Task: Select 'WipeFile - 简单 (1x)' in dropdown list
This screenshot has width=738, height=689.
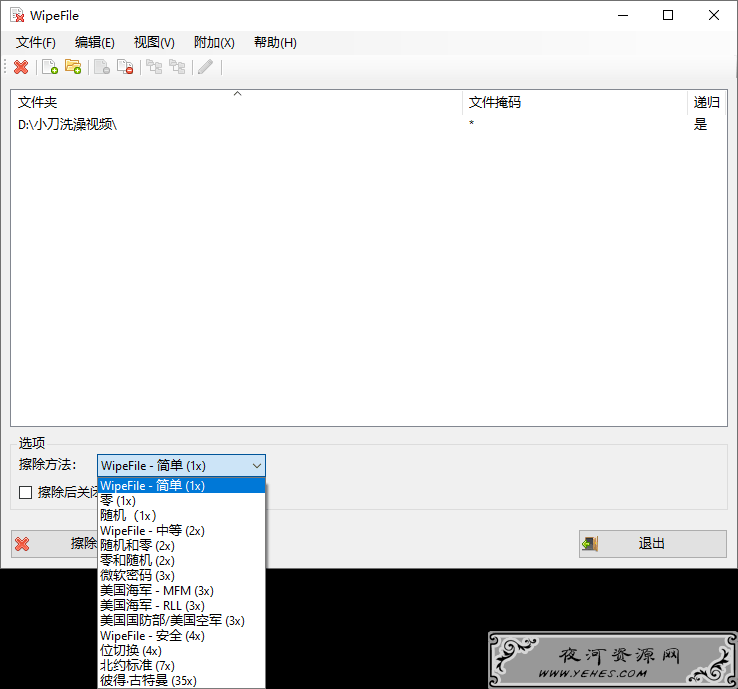Action: 182,486
